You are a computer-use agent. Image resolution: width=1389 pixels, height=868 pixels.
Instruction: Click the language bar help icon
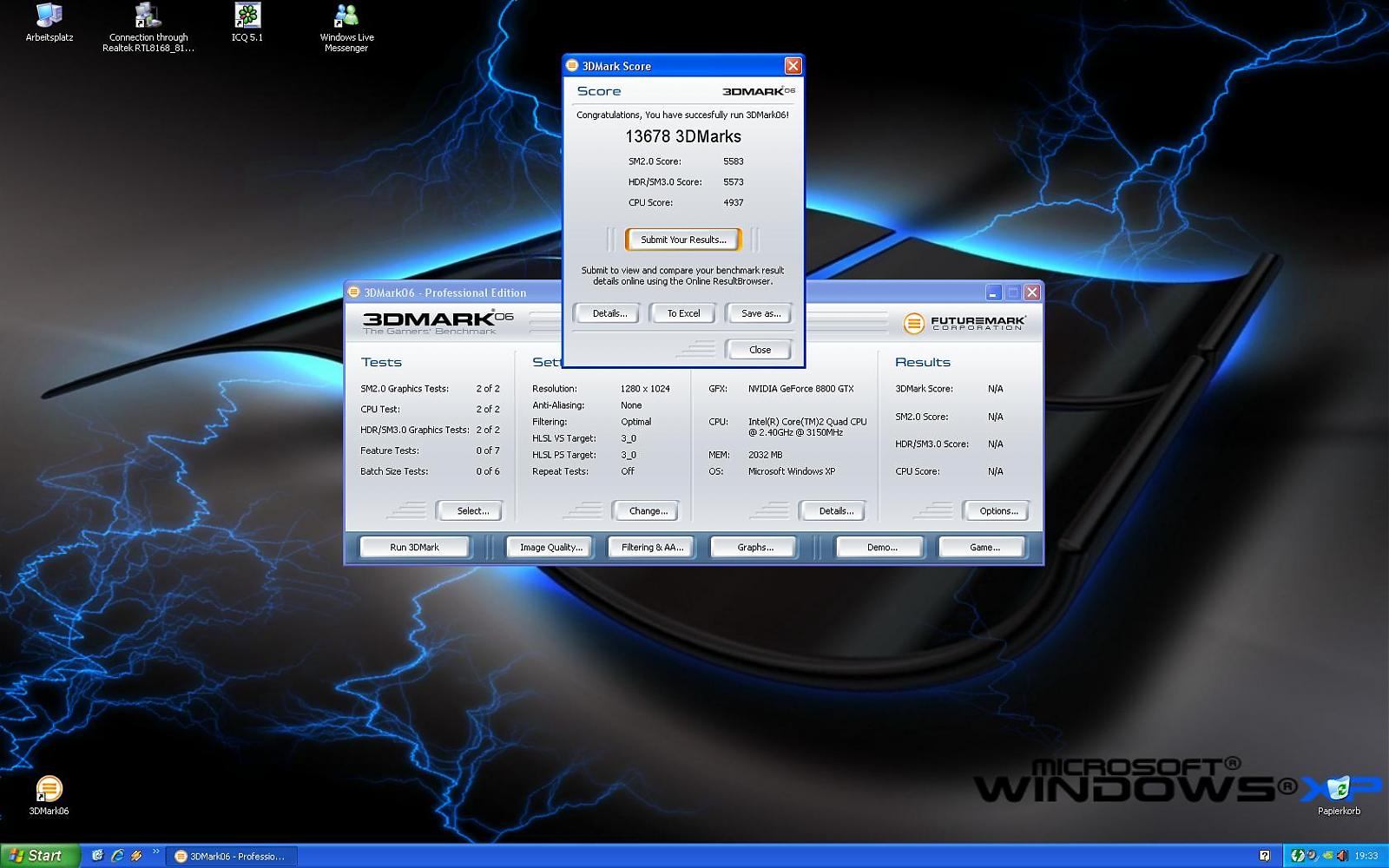(1265, 856)
